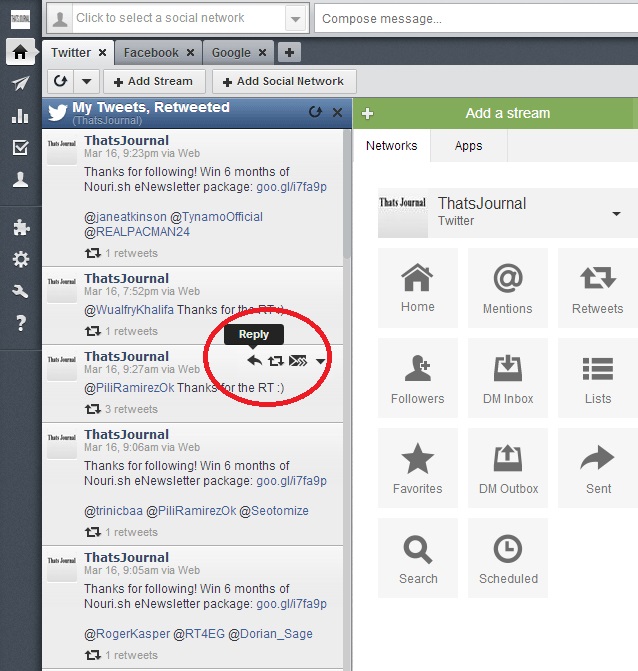Screen dimensions: 638x671
Task: Select the Apps tab
Action: (x=469, y=146)
